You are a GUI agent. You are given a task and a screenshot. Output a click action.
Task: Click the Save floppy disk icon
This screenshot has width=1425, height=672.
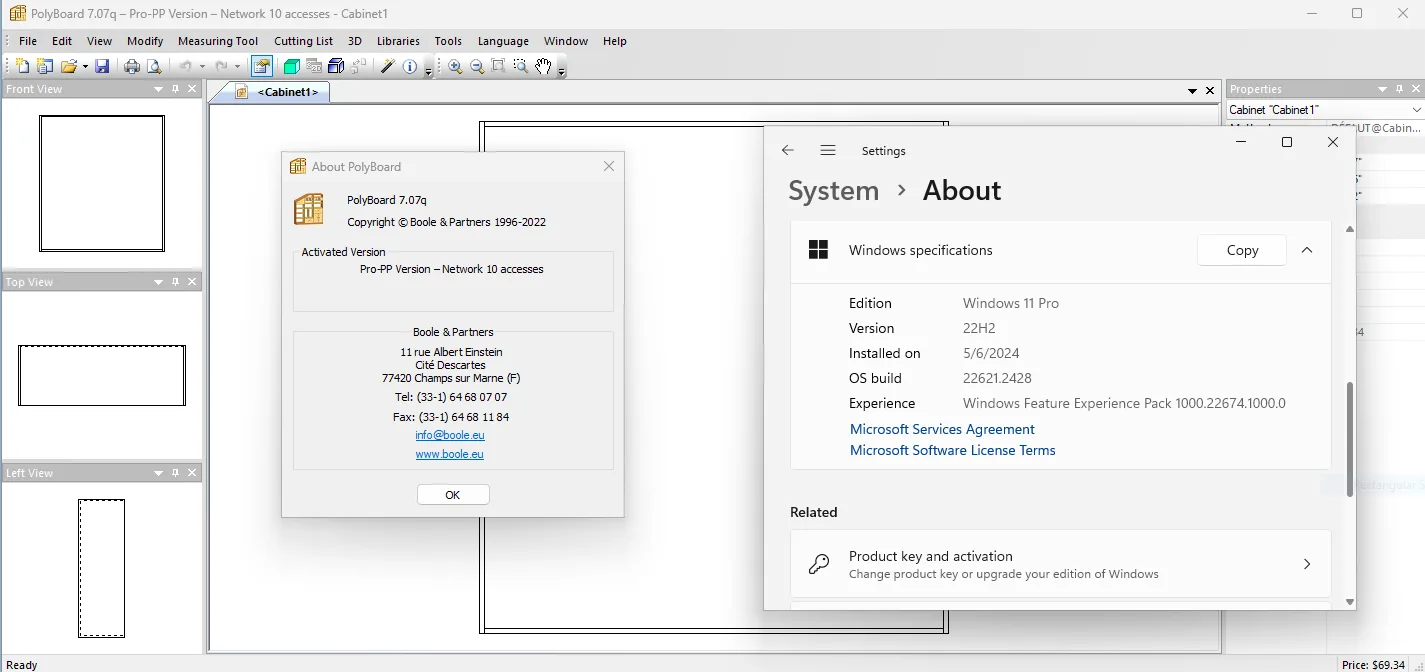(x=102, y=66)
